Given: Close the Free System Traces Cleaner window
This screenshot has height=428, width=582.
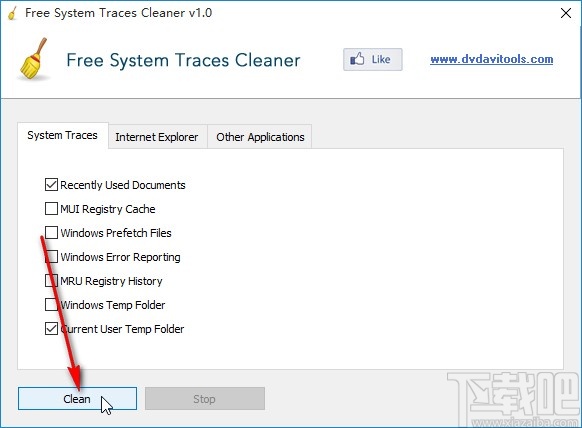Looking at the screenshot, I should (566, 13).
